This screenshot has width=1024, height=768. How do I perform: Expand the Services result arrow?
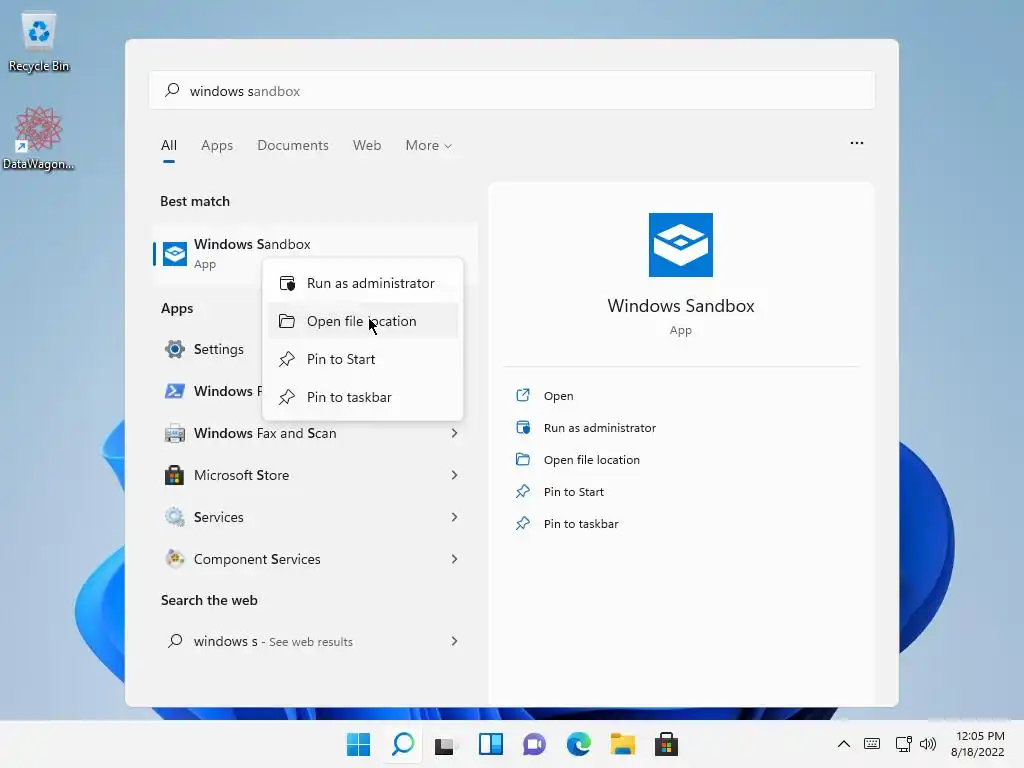(455, 517)
